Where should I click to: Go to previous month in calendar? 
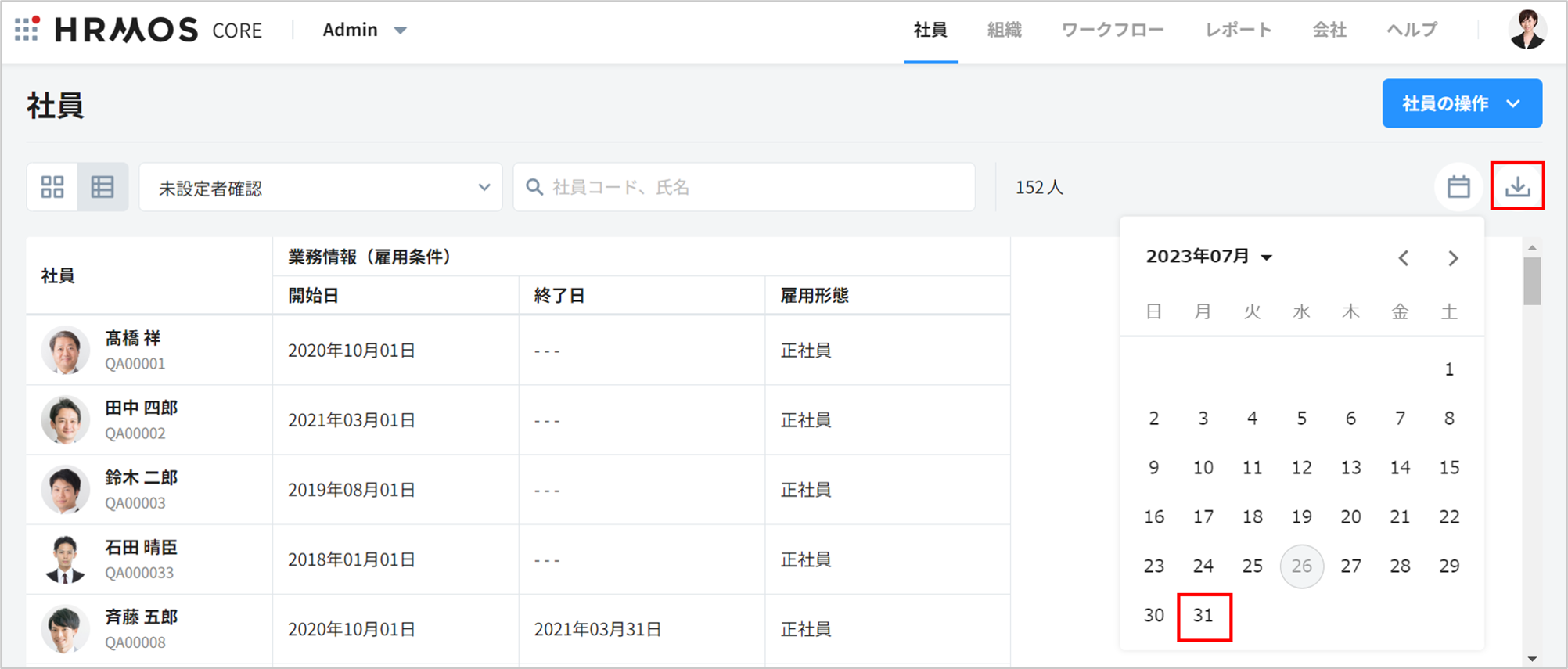pos(1404,258)
